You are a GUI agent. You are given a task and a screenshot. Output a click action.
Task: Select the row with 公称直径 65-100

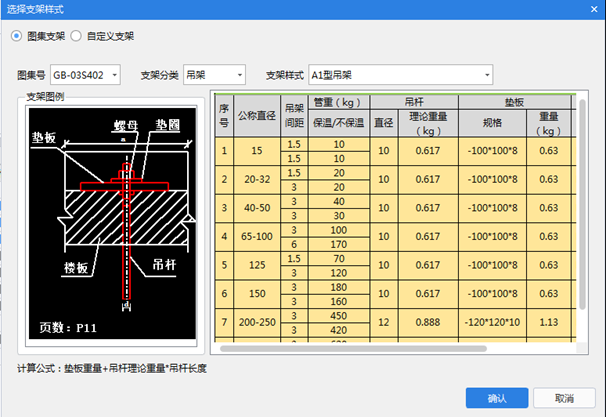tap(259, 236)
